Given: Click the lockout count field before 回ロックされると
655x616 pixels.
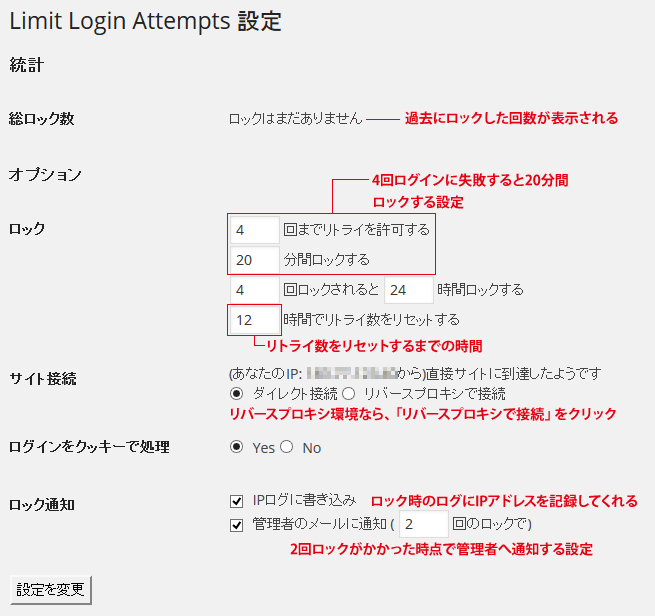Looking at the screenshot, I should pos(254,290).
